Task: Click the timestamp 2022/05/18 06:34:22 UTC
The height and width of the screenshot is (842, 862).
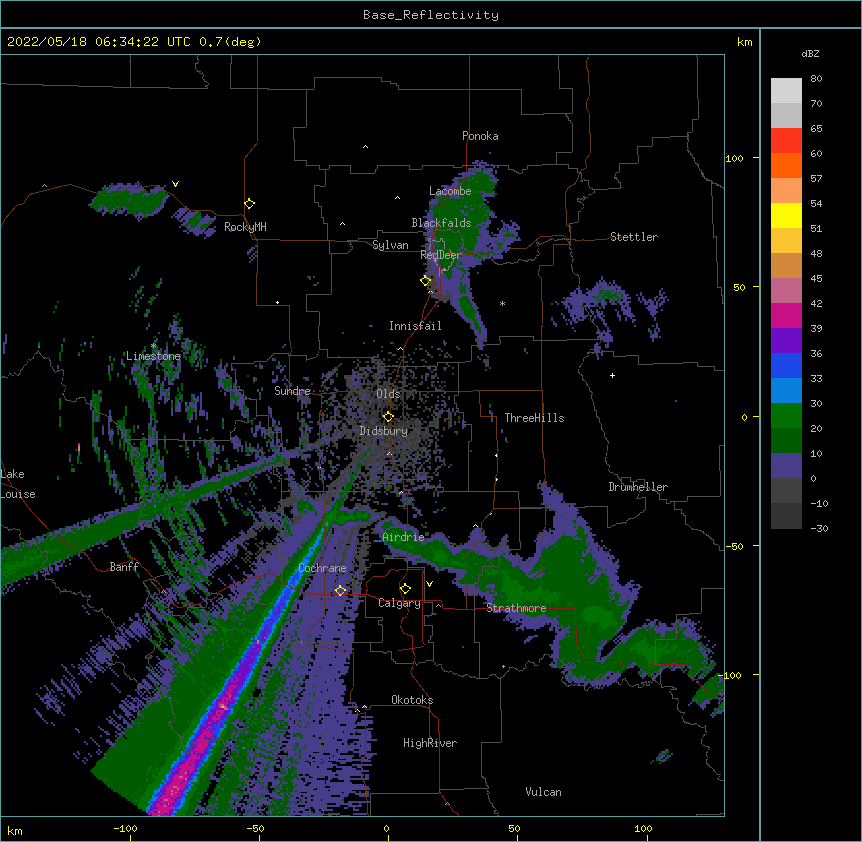Action: pyautogui.click(x=99, y=42)
